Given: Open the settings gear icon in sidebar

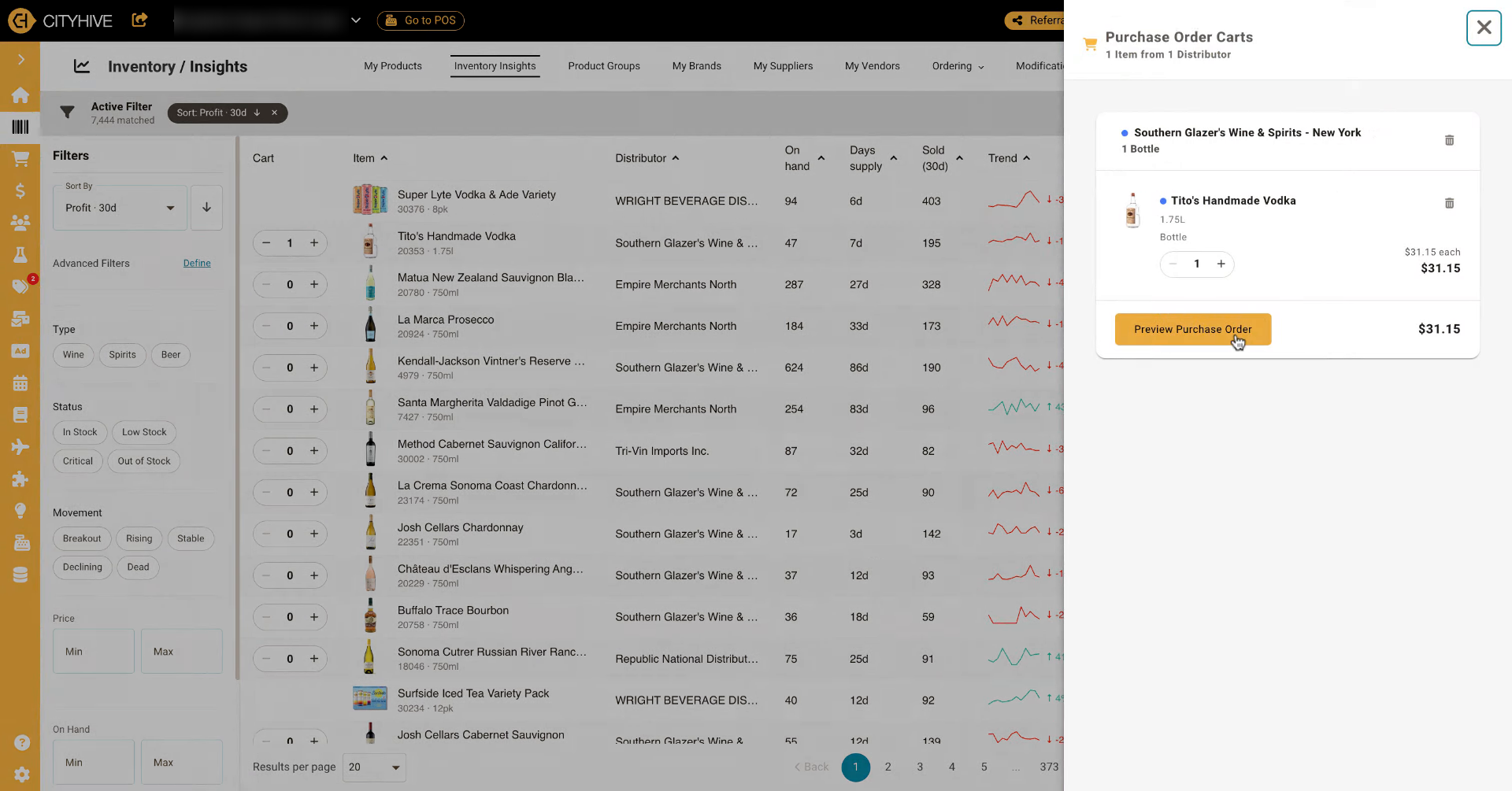Looking at the screenshot, I should (22, 774).
